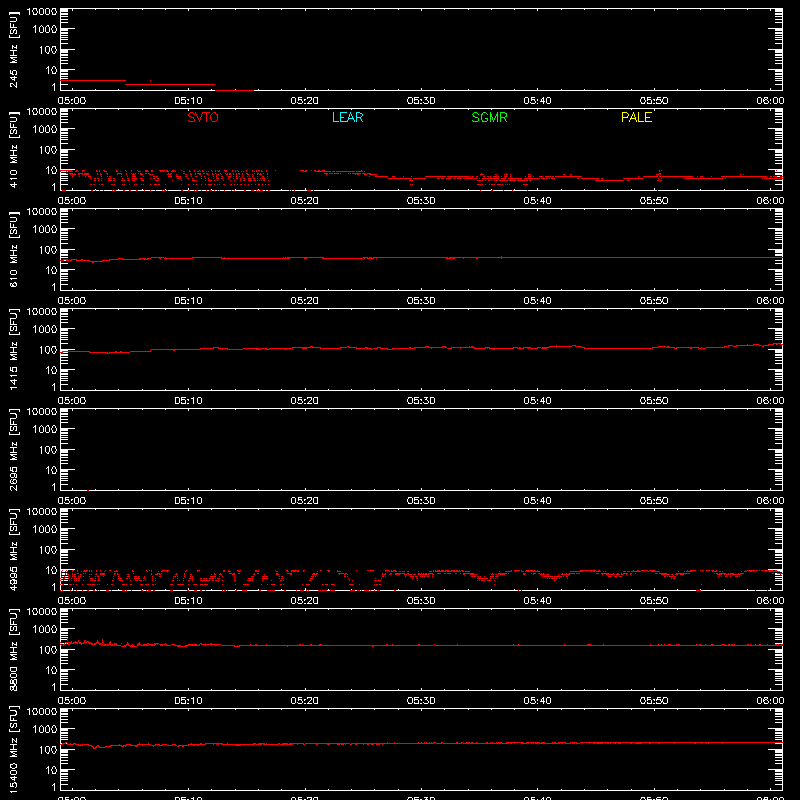Click the 05:30 time label of the 8800 MHz plot
Image resolution: width=800 pixels, height=800 pixels.
[x=421, y=701]
